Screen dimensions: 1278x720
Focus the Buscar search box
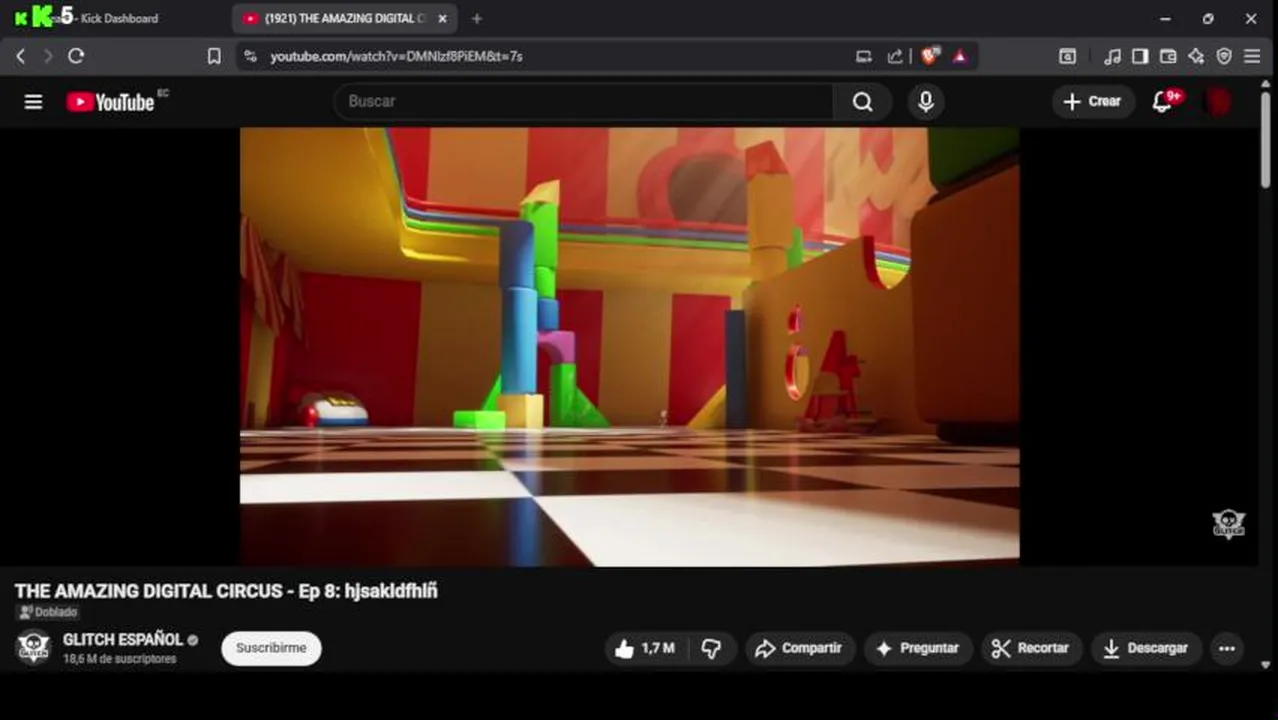pos(584,101)
